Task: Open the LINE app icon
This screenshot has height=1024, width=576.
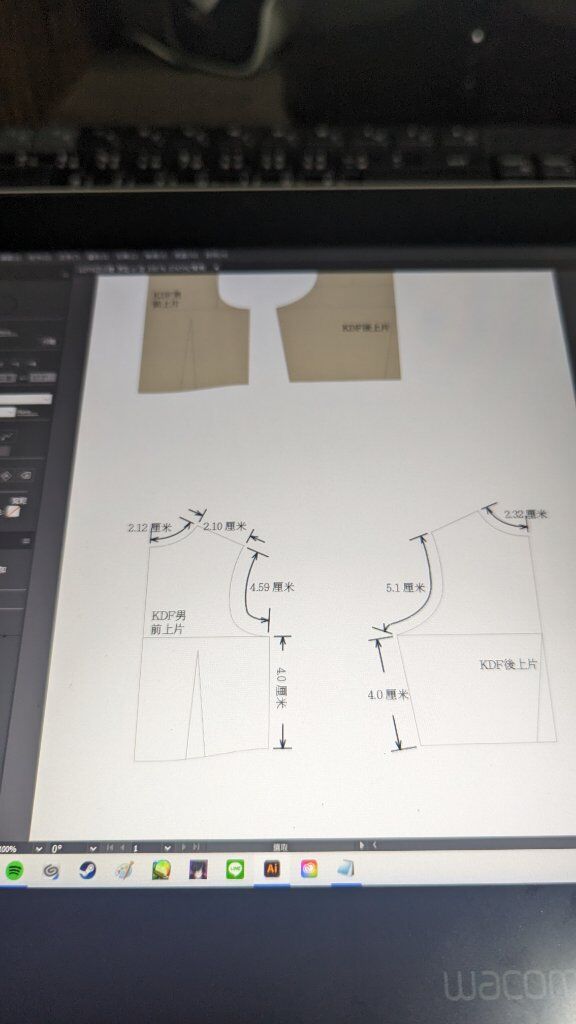Action: click(x=235, y=869)
